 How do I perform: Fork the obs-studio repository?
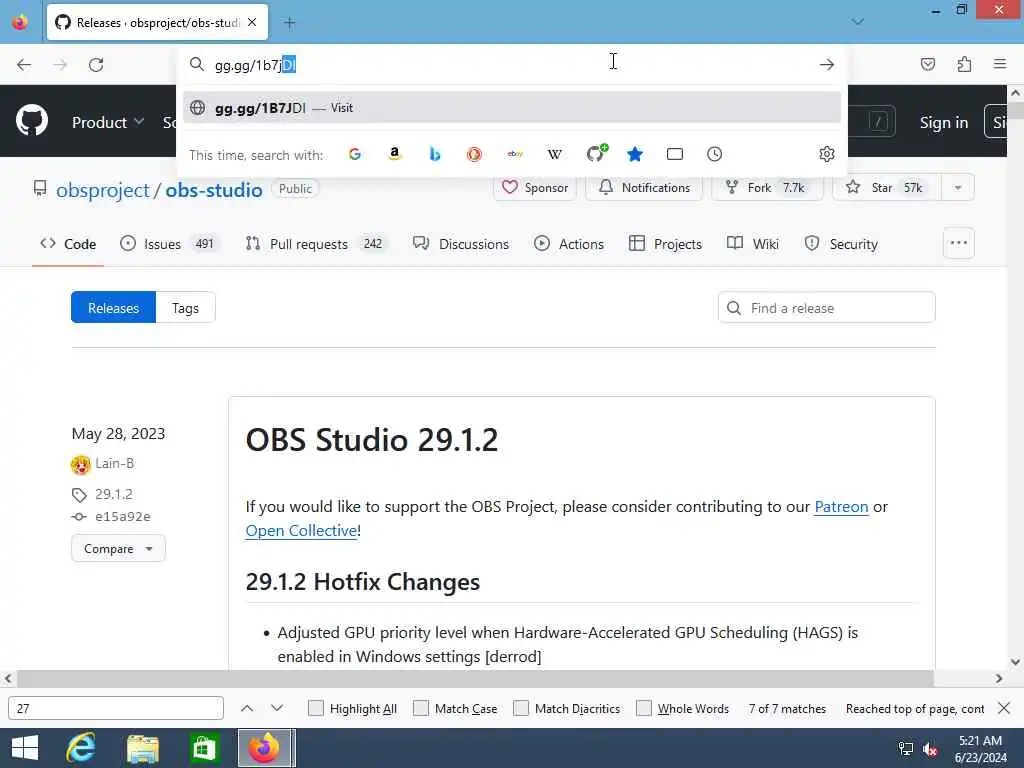click(x=767, y=187)
